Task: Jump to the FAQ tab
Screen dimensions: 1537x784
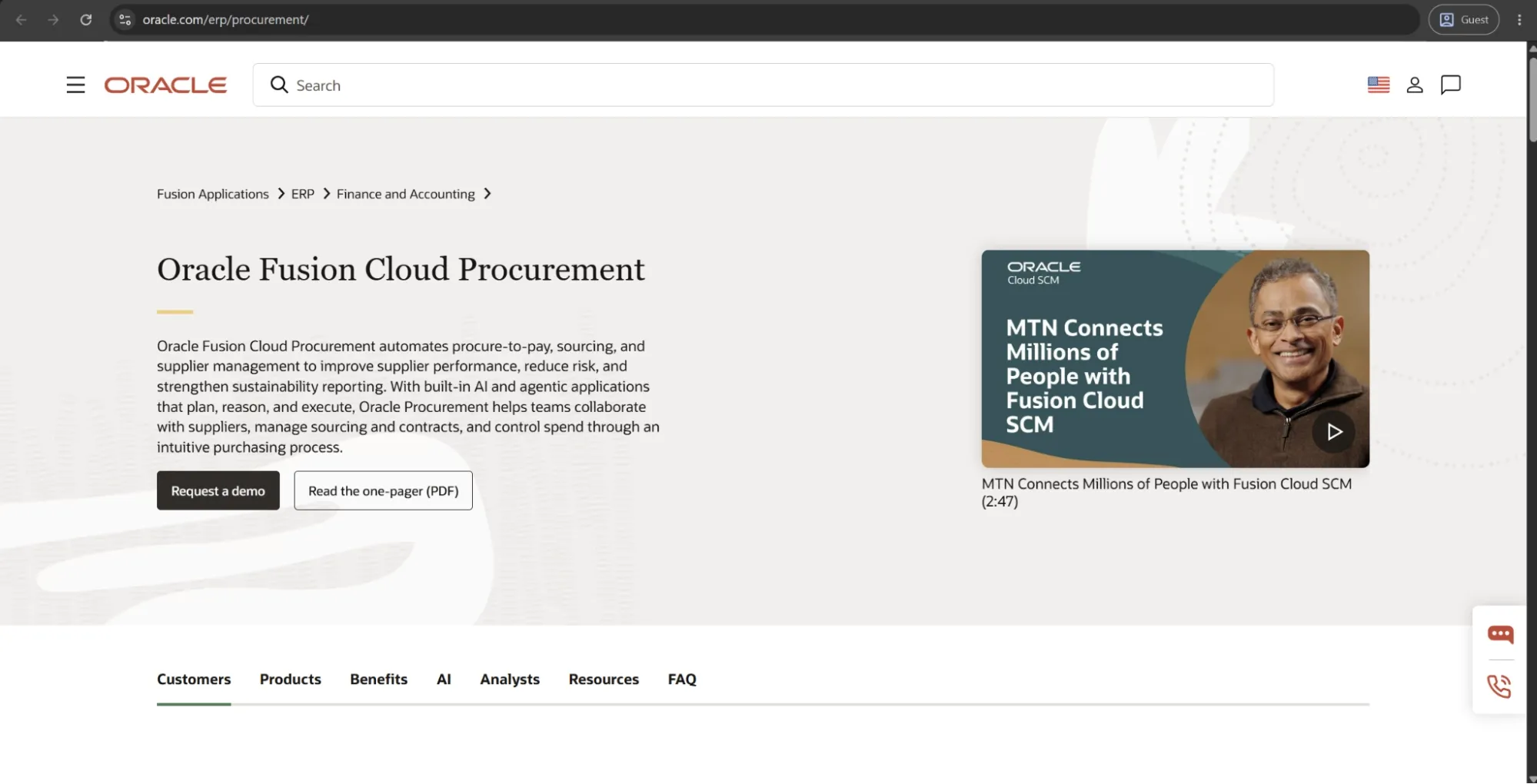Action: 682,679
